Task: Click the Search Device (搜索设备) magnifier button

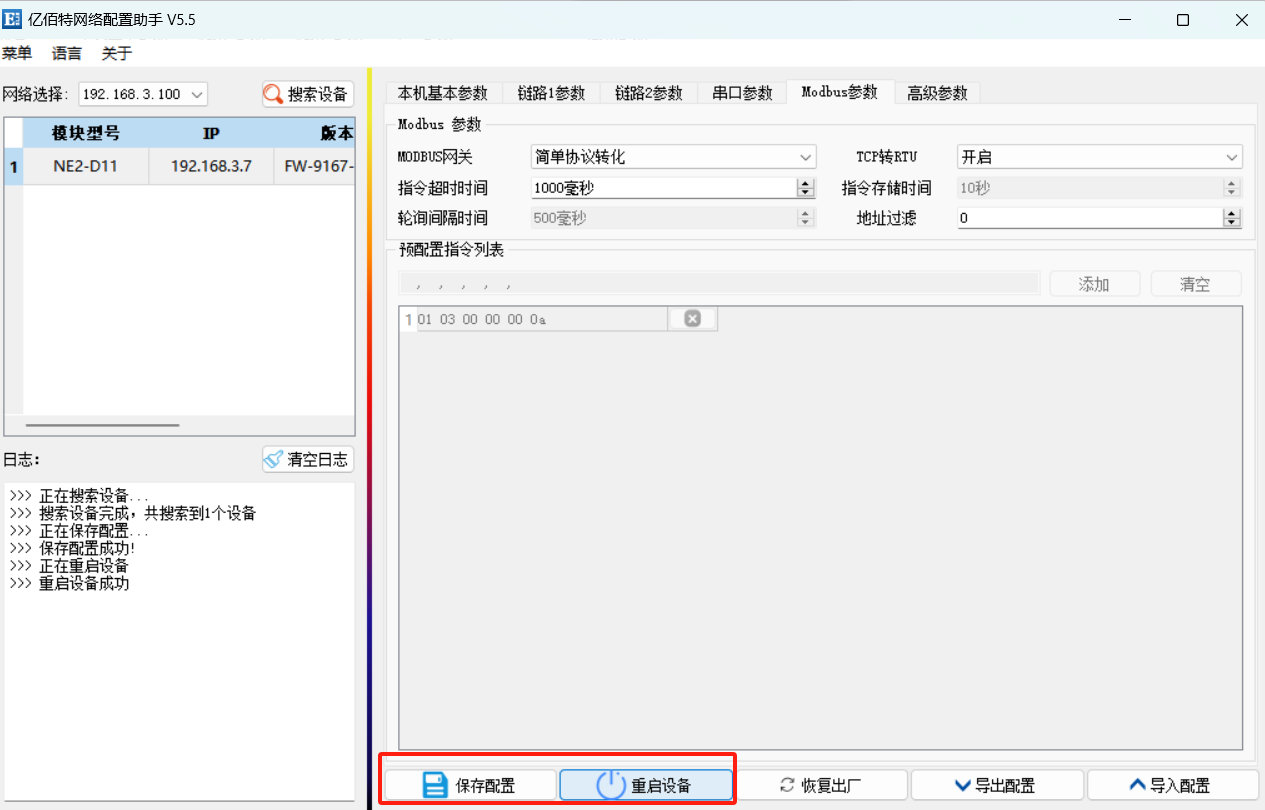Action: (x=307, y=94)
